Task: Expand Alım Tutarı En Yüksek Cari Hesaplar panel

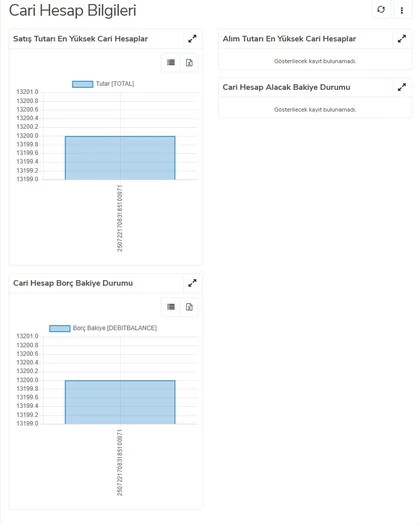Action: point(402,39)
